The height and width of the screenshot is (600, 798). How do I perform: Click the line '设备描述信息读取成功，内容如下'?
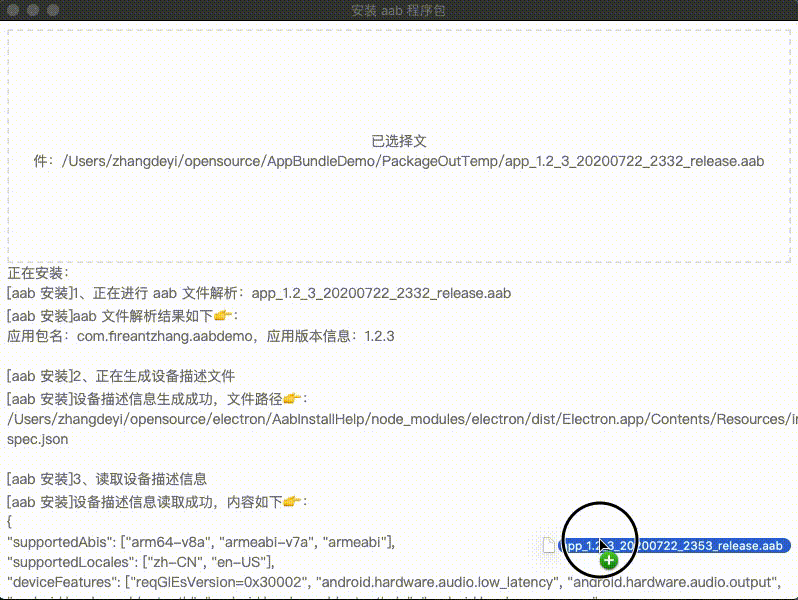tap(157, 502)
